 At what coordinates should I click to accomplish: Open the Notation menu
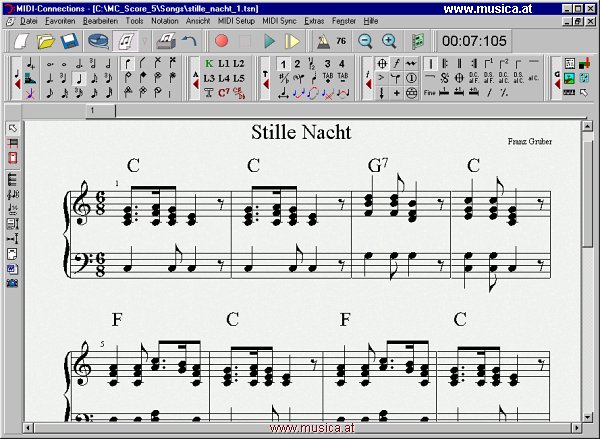coord(165,21)
